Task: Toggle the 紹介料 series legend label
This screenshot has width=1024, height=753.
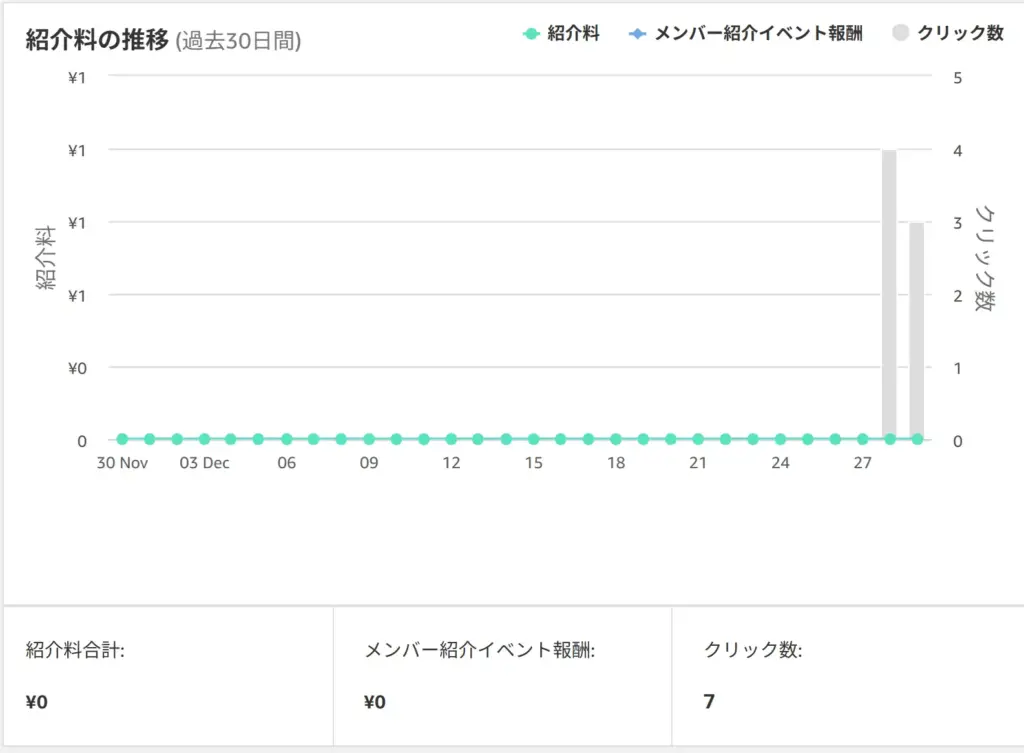Action: point(573,34)
